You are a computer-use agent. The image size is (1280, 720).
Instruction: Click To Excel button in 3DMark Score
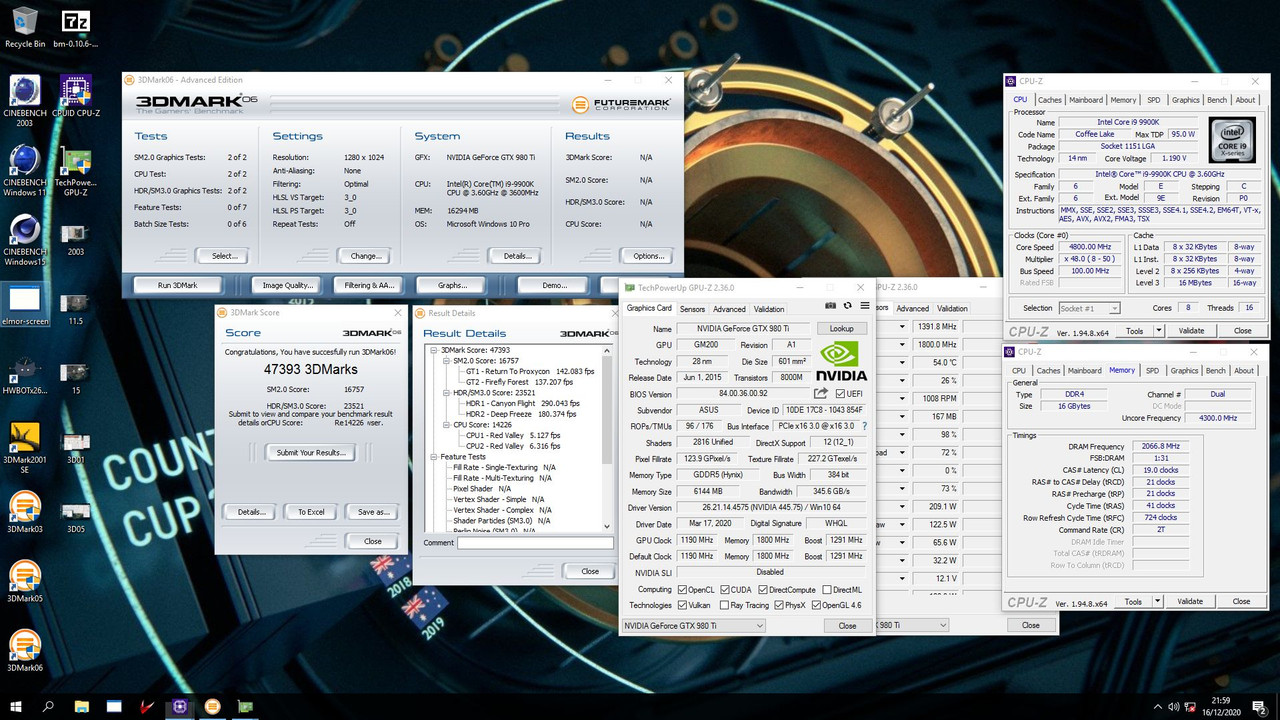pyautogui.click(x=311, y=512)
